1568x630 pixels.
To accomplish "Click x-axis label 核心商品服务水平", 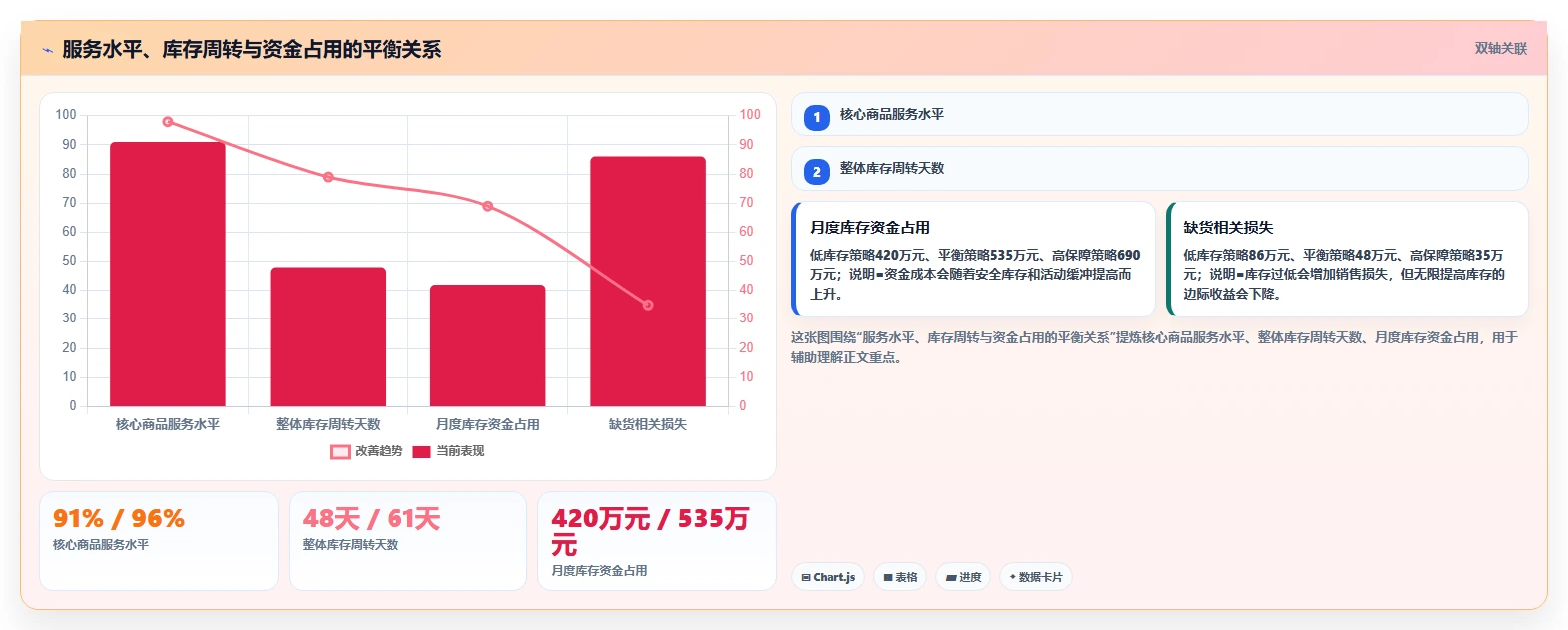I will pos(168,424).
